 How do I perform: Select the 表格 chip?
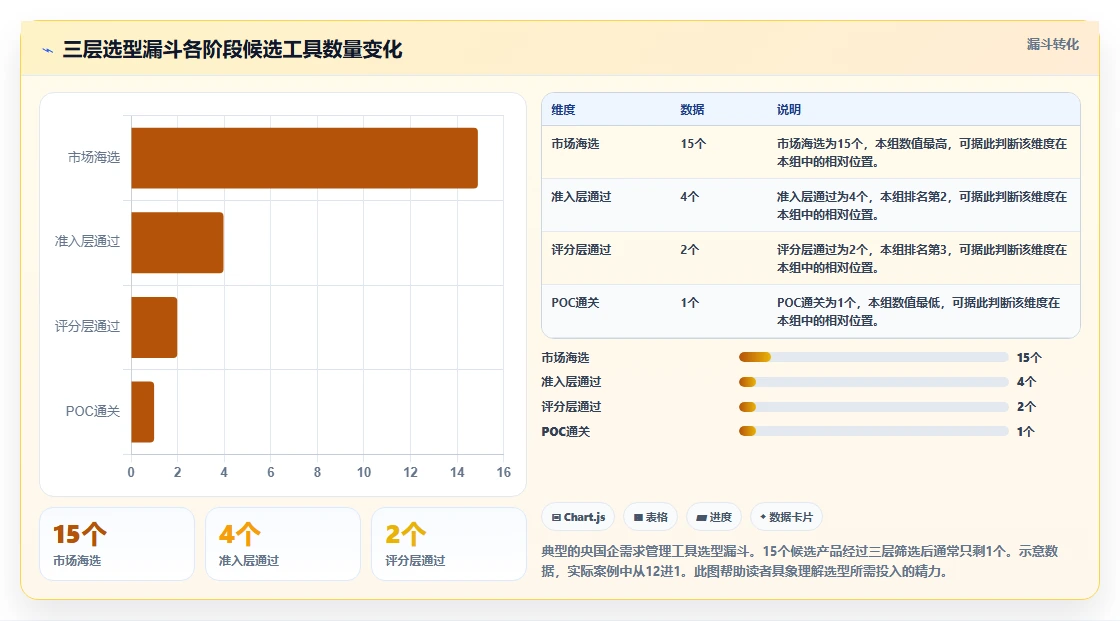pos(651,517)
